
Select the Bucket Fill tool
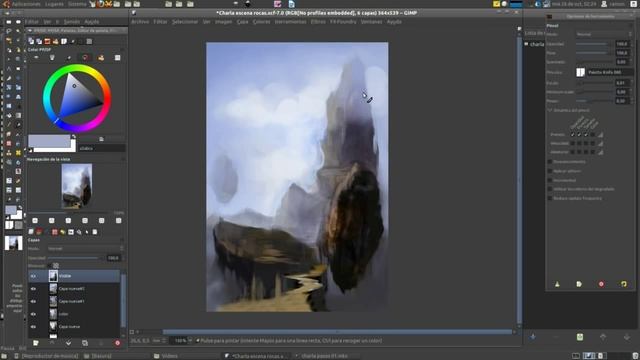[9, 116]
